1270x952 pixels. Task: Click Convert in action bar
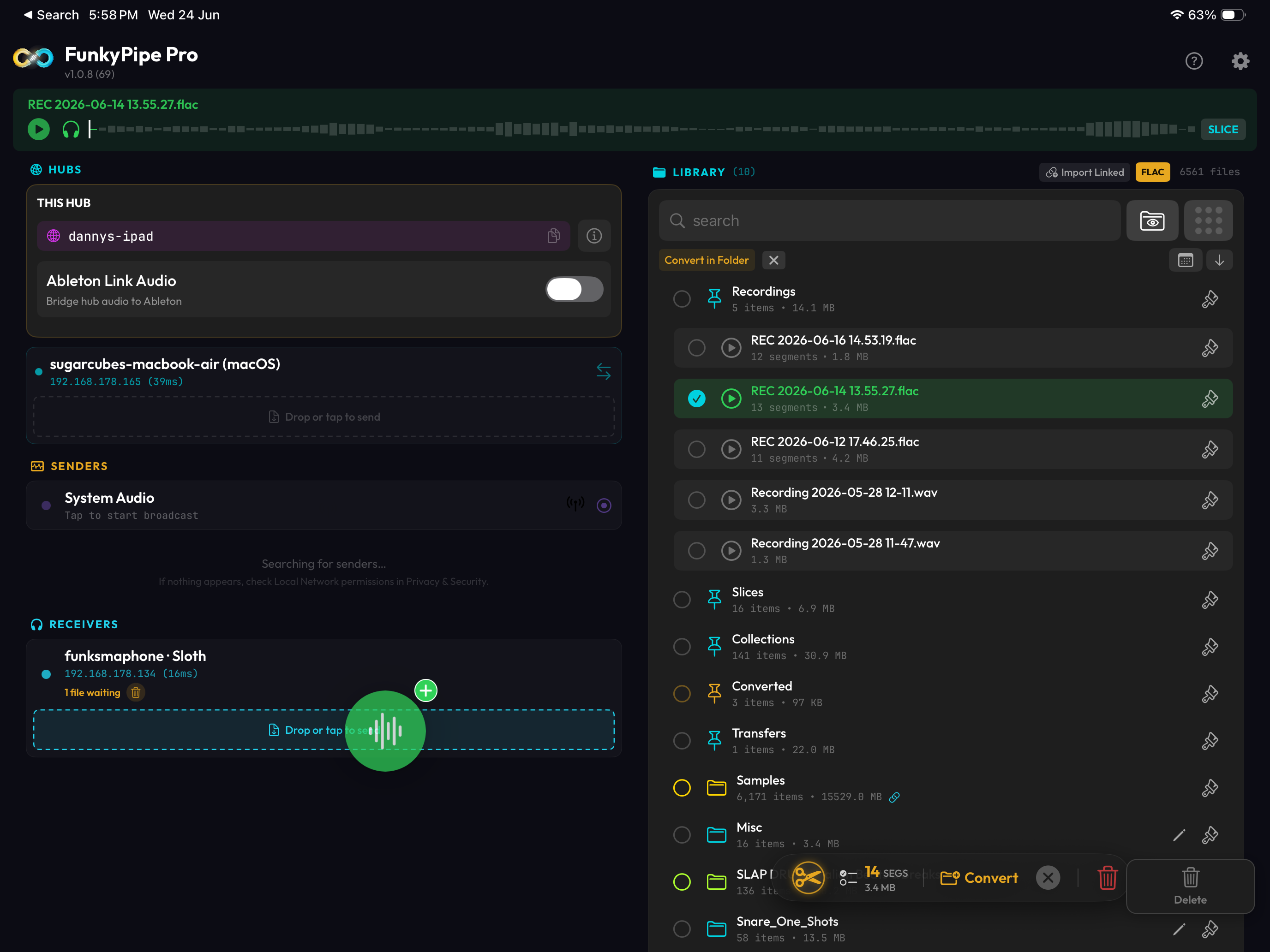979,878
